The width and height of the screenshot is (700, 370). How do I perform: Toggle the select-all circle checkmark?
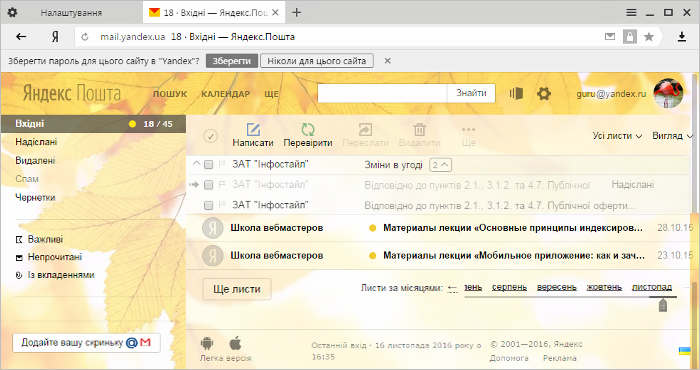tap(211, 136)
